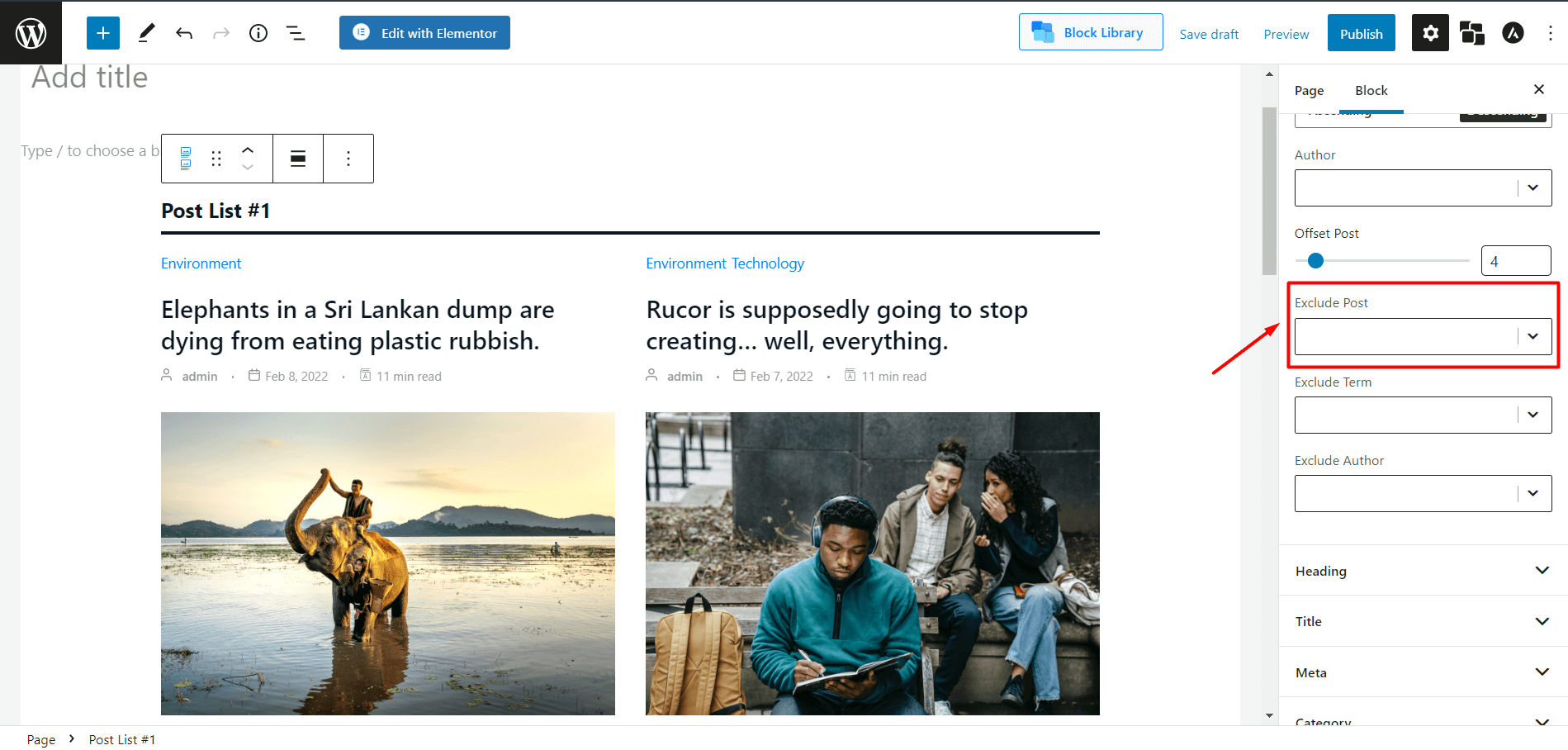Click Post List #1 in breadcrumb
This screenshot has height=750, width=1568.
[x=122, y=739]
